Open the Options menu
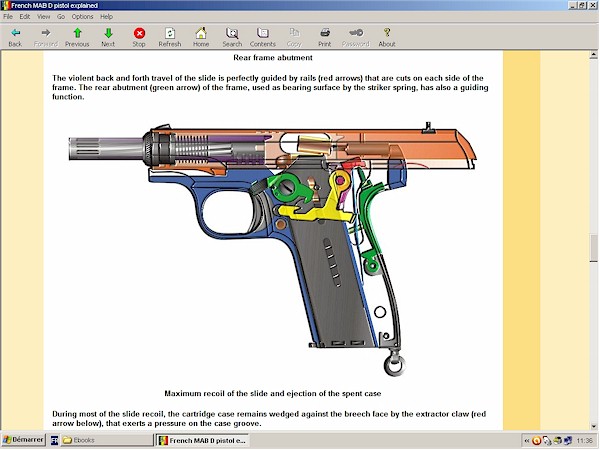The height and width of the screenshot is (450, 600). 82,16
